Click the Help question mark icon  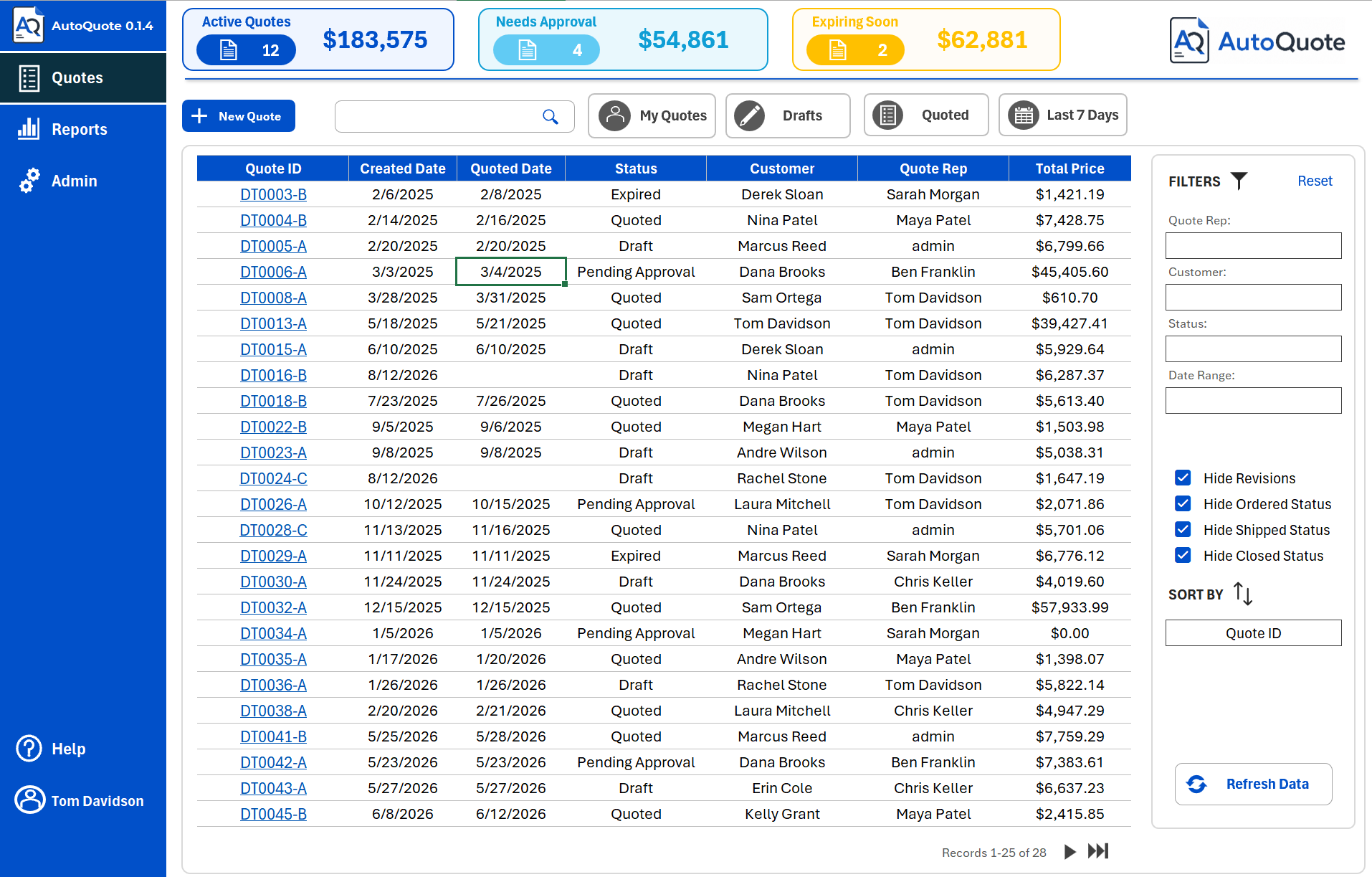[29, 749]
